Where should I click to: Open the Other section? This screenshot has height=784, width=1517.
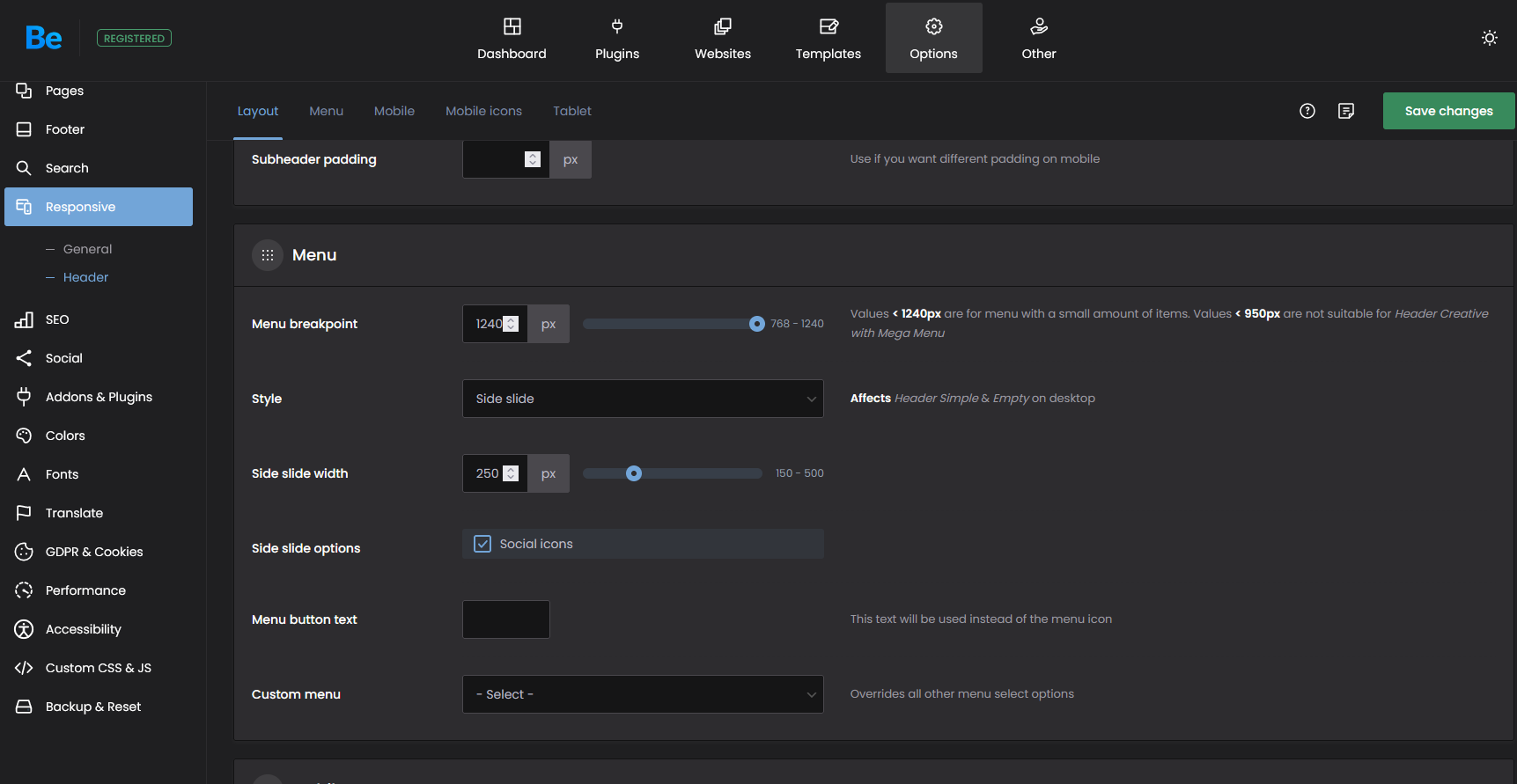(x=1039, y=38)
